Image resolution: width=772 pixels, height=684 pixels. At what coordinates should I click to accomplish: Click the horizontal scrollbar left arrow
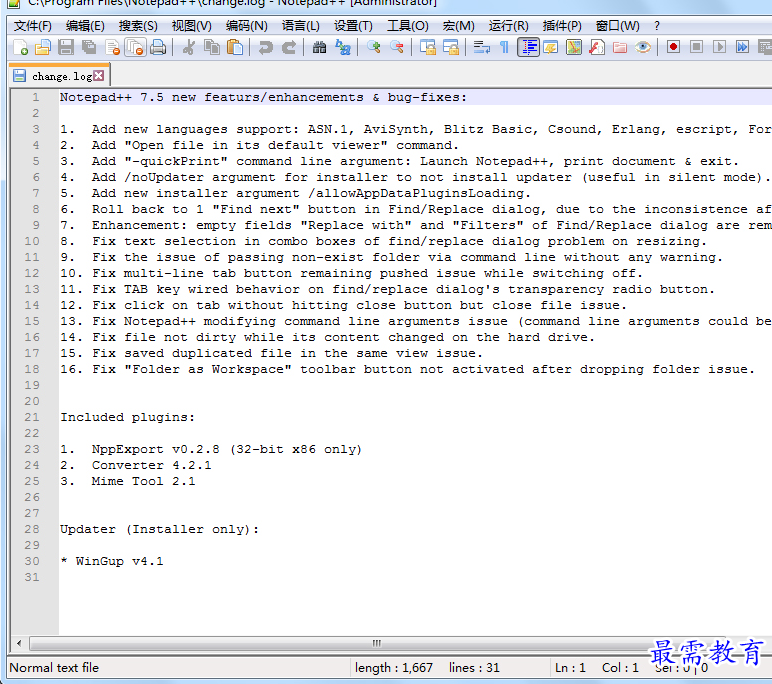point(19,643)
